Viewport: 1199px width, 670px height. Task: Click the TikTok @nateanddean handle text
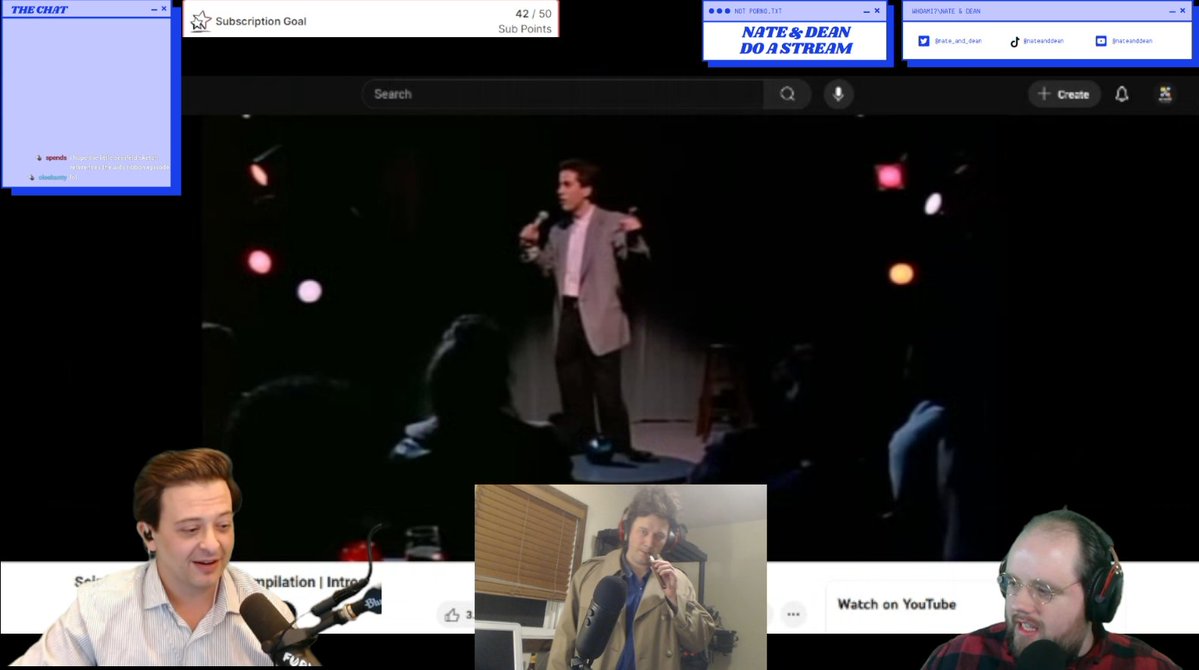pos(1043,41)
